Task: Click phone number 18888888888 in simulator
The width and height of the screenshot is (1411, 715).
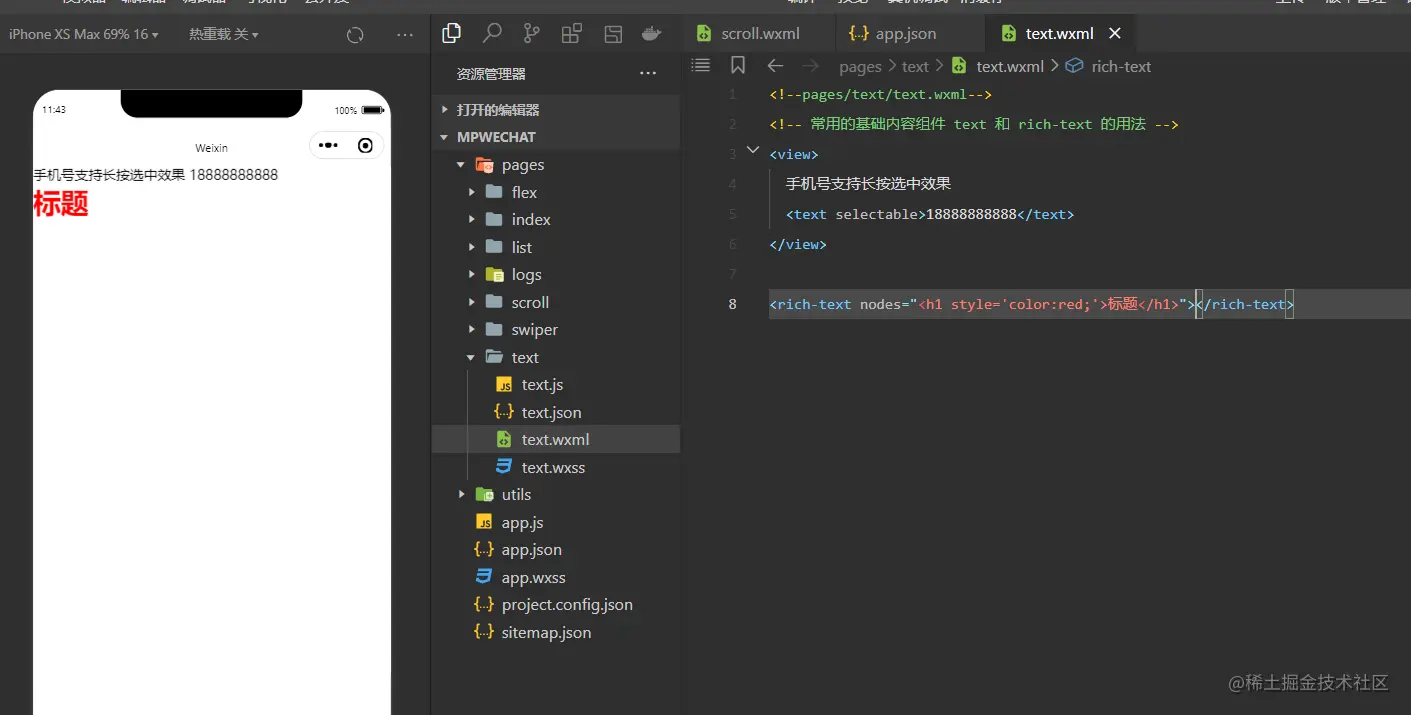Action: (x=233, y=175)
